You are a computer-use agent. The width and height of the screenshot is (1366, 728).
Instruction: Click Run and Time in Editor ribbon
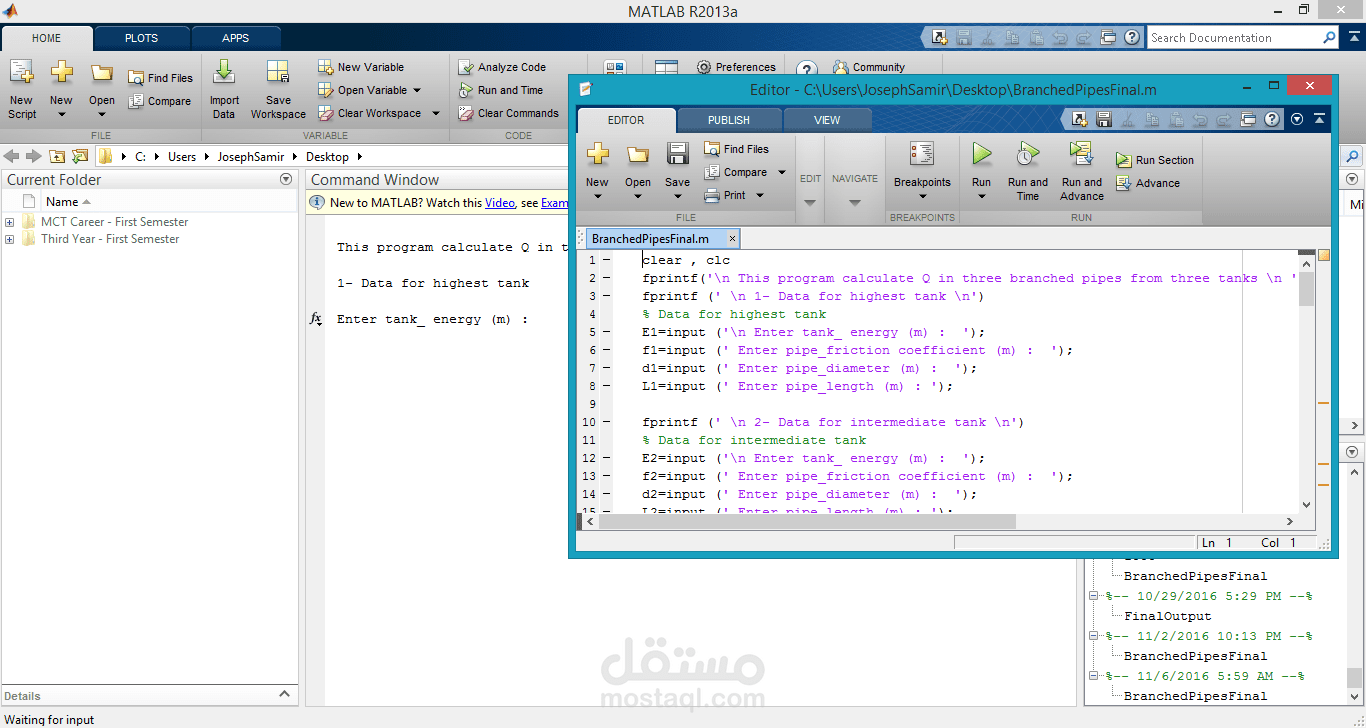coord(1027,154)
